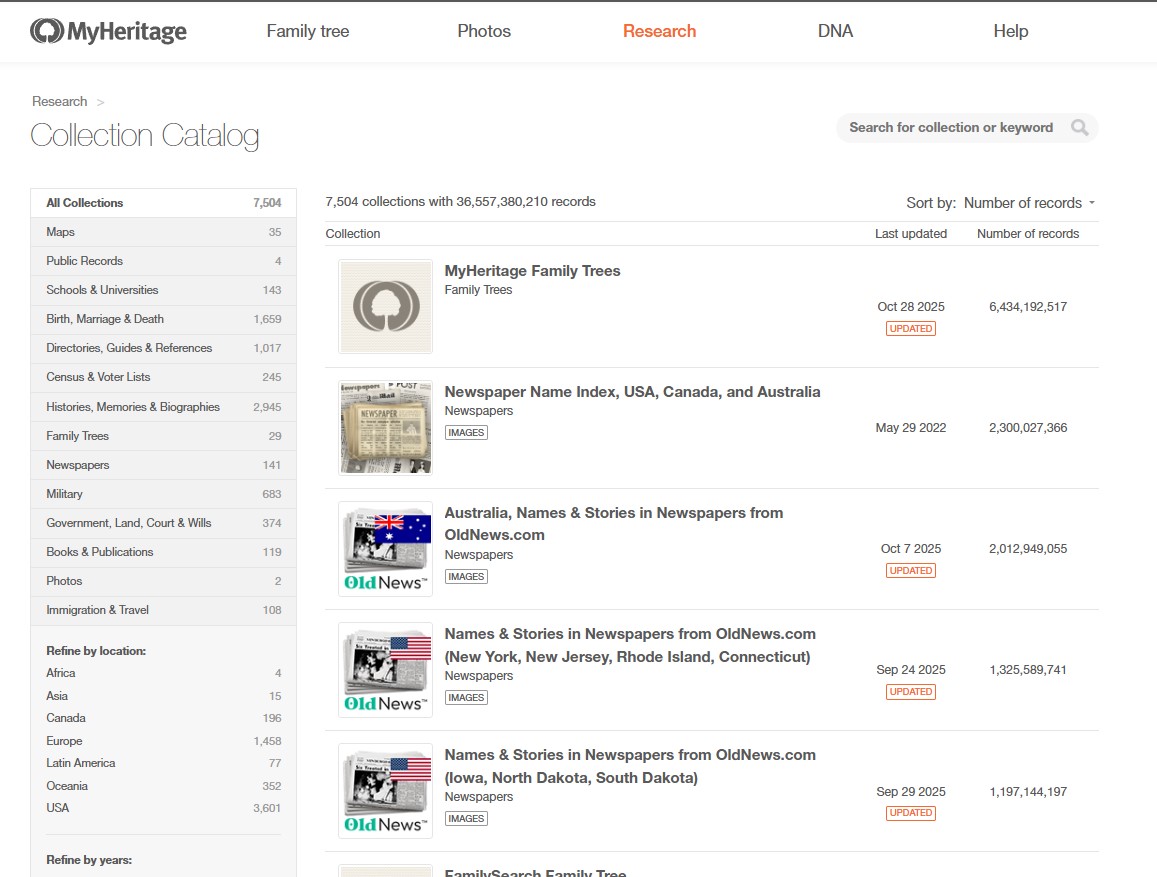Click the MyHeritage logo
This screenshot has height=877, width=1157.
[108, 32]
